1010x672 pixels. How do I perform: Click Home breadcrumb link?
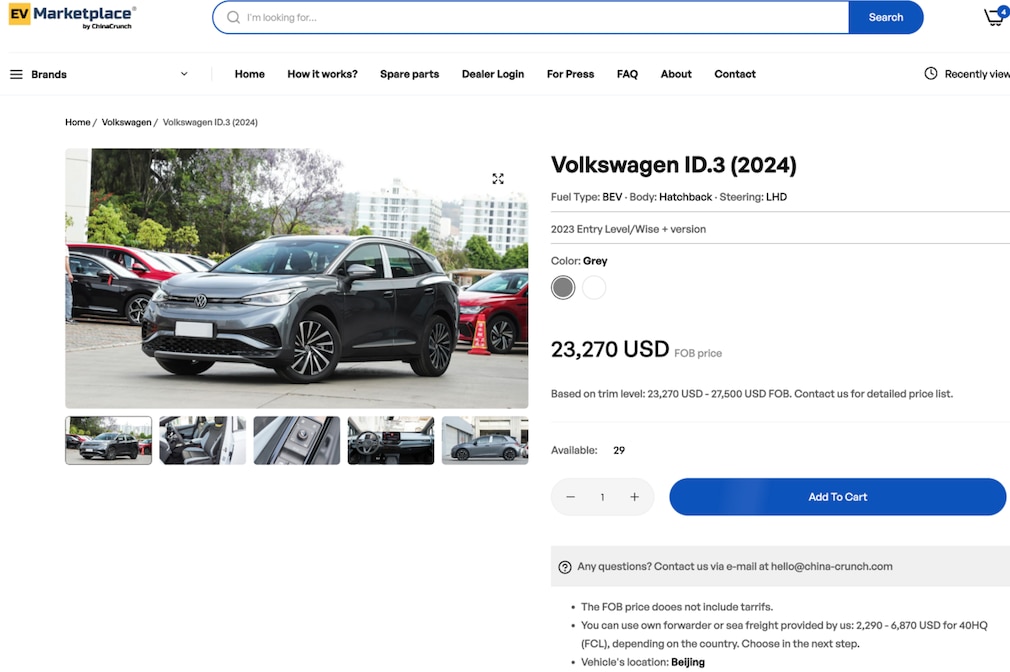[x=77, y=122]
